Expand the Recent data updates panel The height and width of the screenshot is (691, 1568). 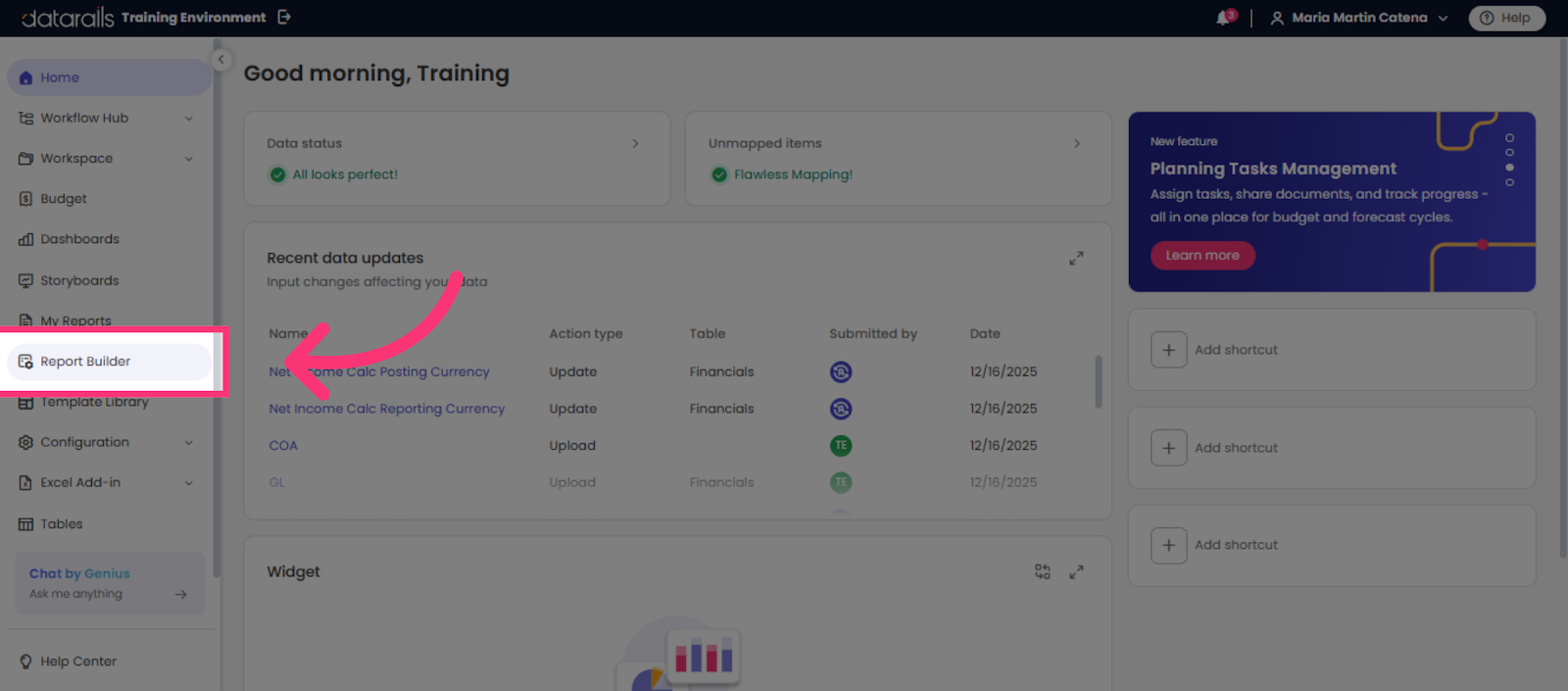1076,259
